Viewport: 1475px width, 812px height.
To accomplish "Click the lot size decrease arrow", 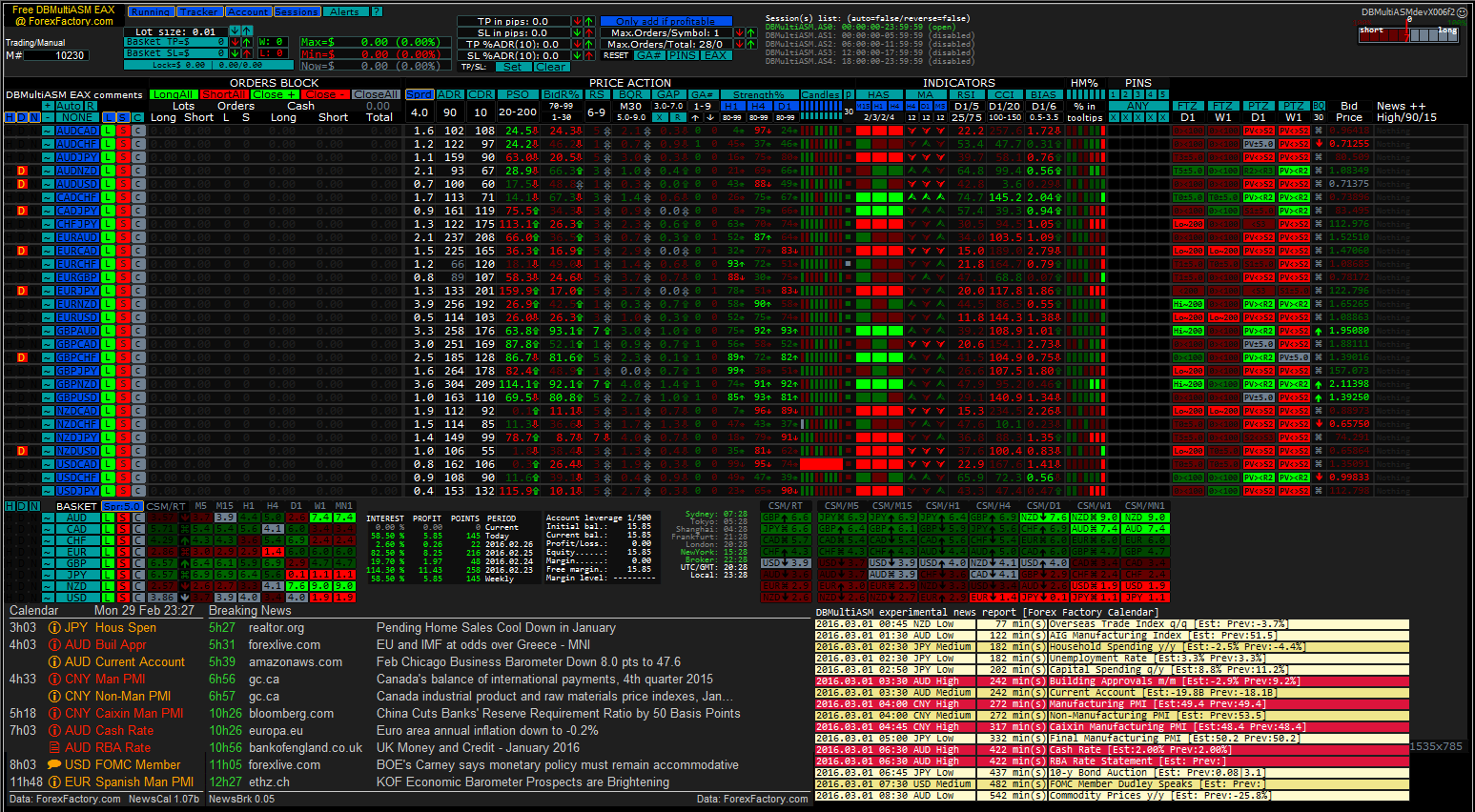I will click(x=236, y=31).
